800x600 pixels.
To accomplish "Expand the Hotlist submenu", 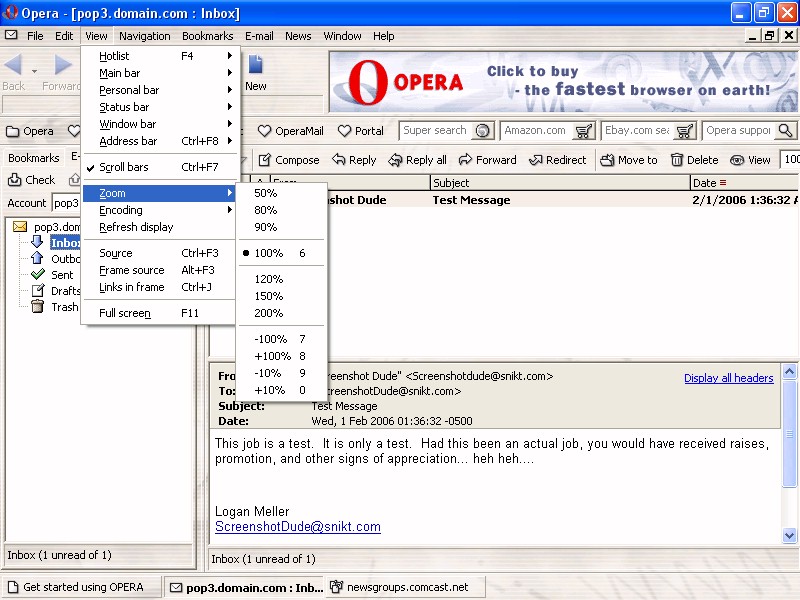I will pyautogui.click(x=159, y=56).
